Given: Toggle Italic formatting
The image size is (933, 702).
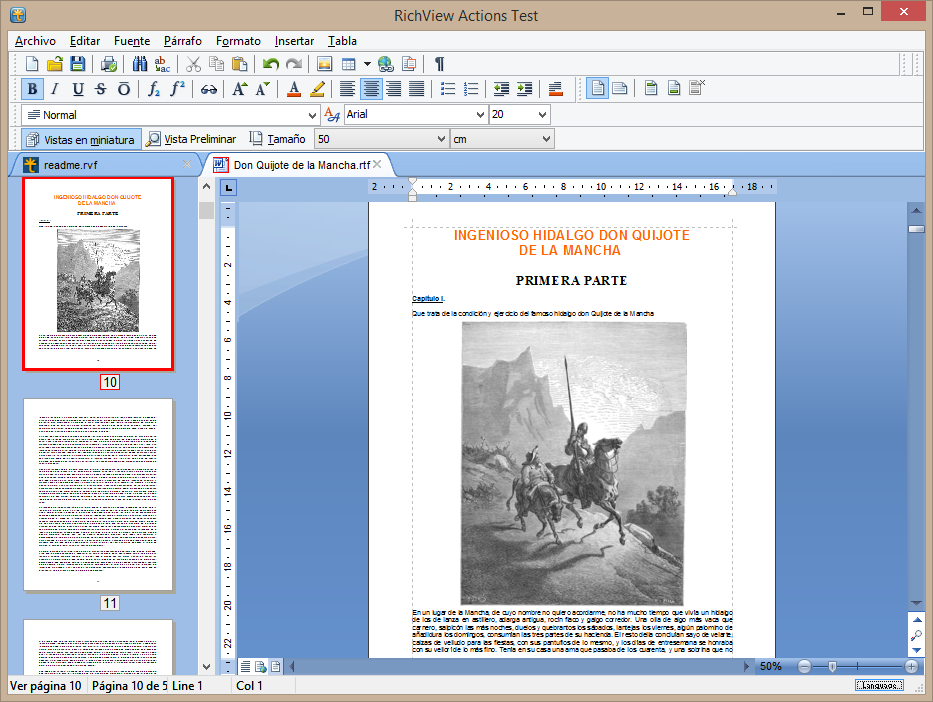Looking at the screenshot, I should point(55,89).
